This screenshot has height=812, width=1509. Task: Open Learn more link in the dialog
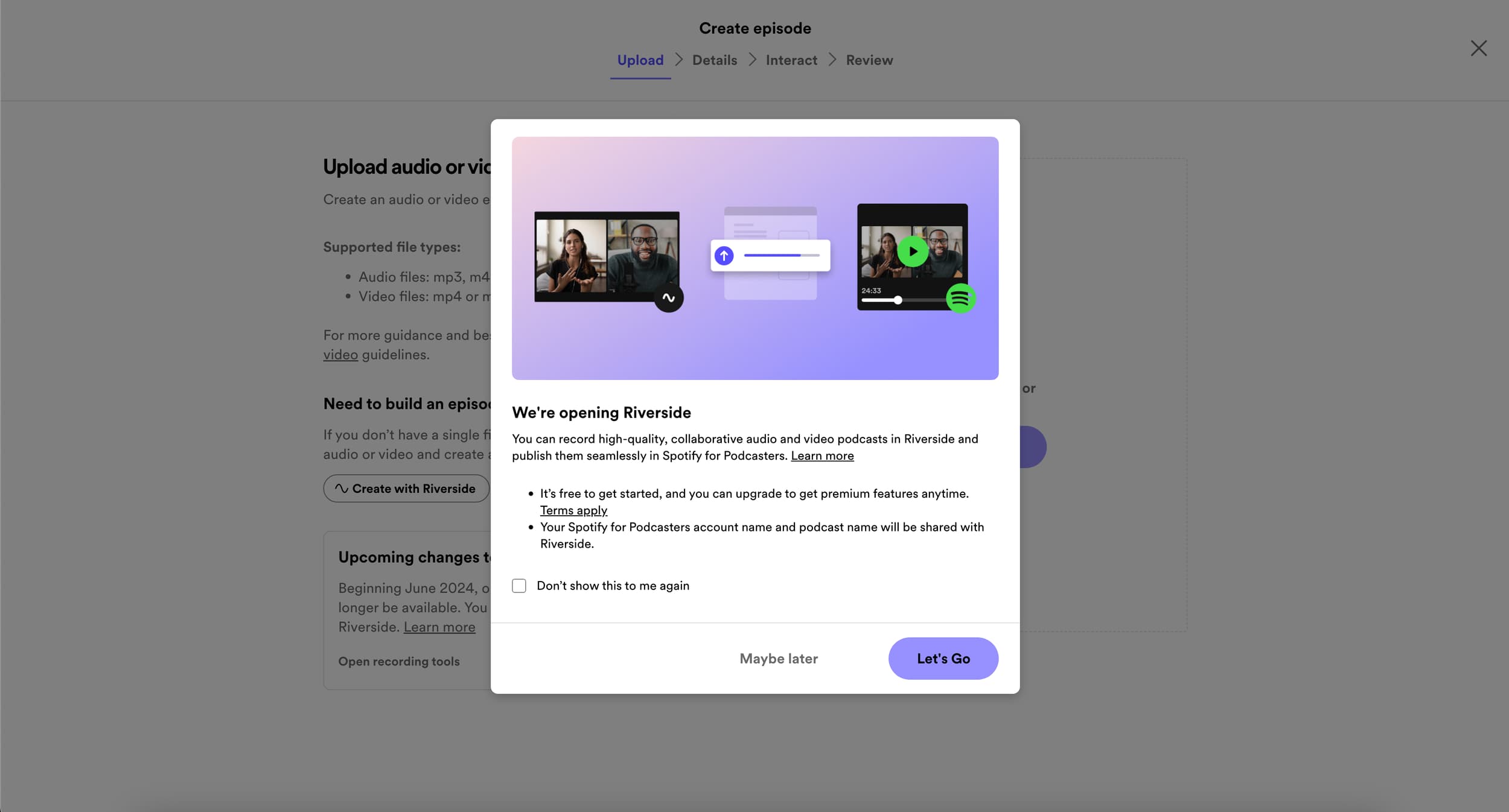click(822, 455)
